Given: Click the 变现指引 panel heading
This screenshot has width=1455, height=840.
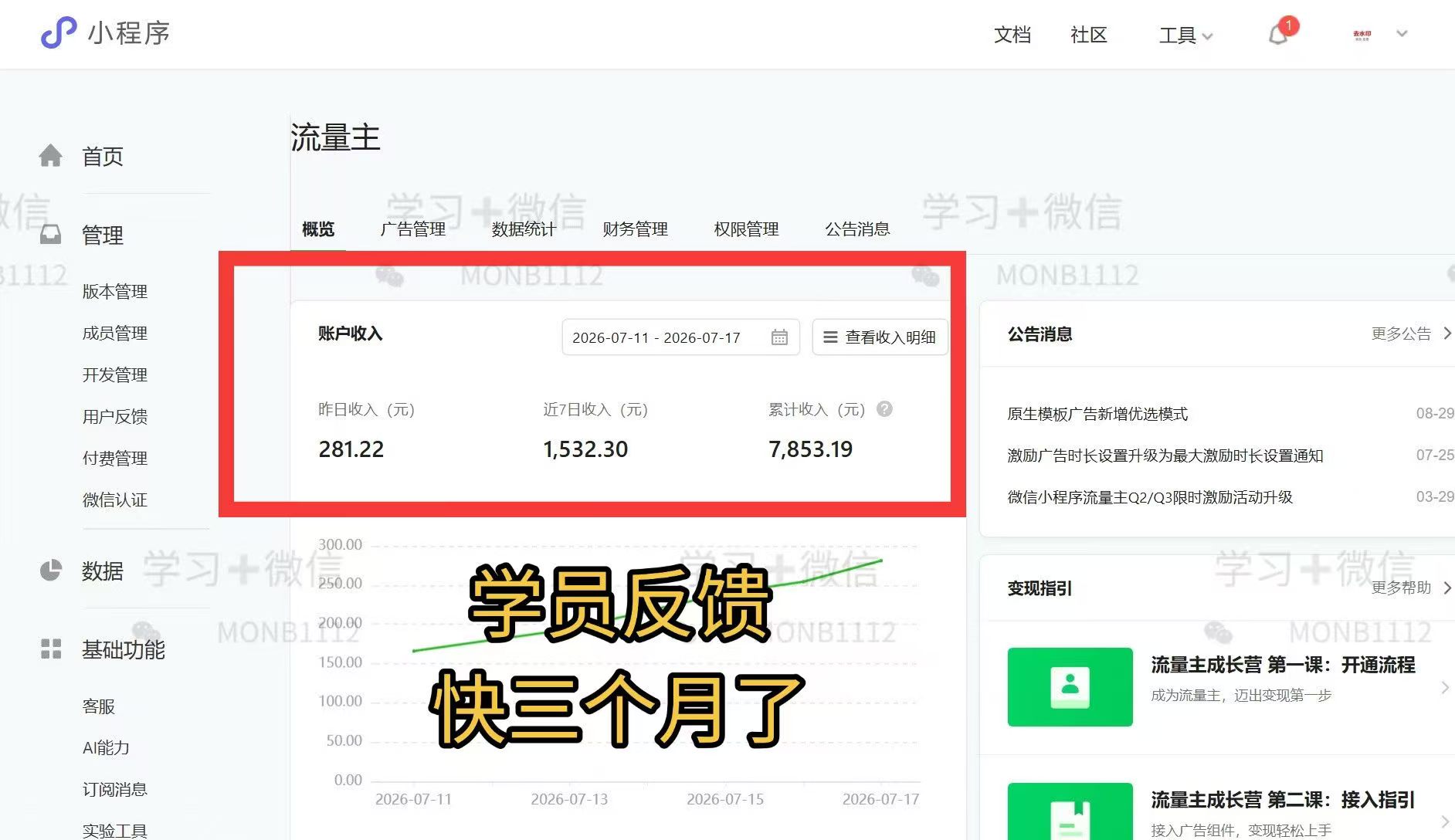Looking at the screenshot, I should (x=1040, y=588).
